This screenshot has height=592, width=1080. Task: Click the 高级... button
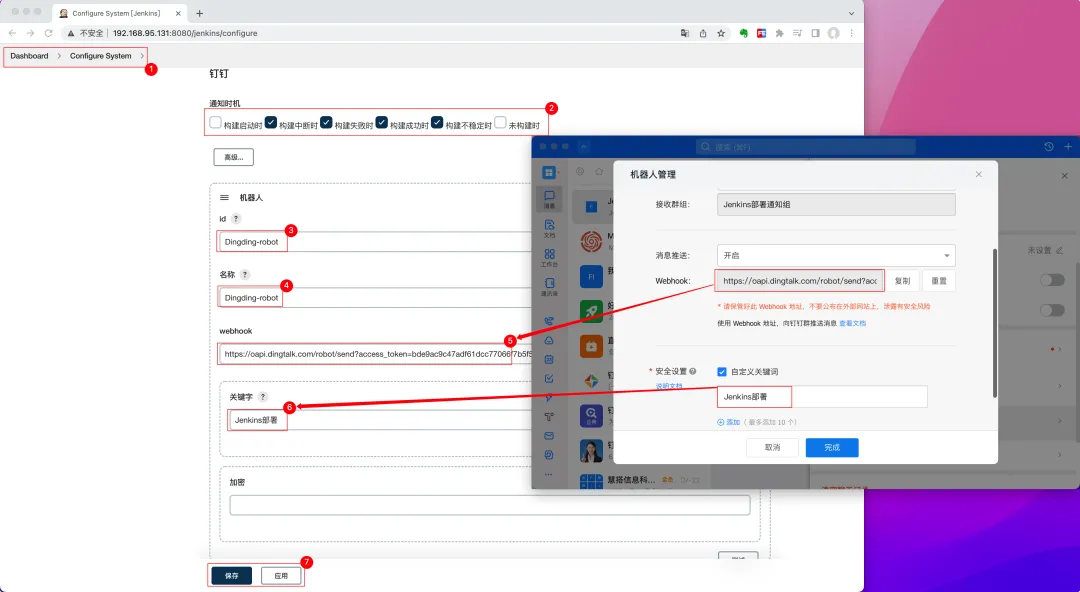coord(233,157)
